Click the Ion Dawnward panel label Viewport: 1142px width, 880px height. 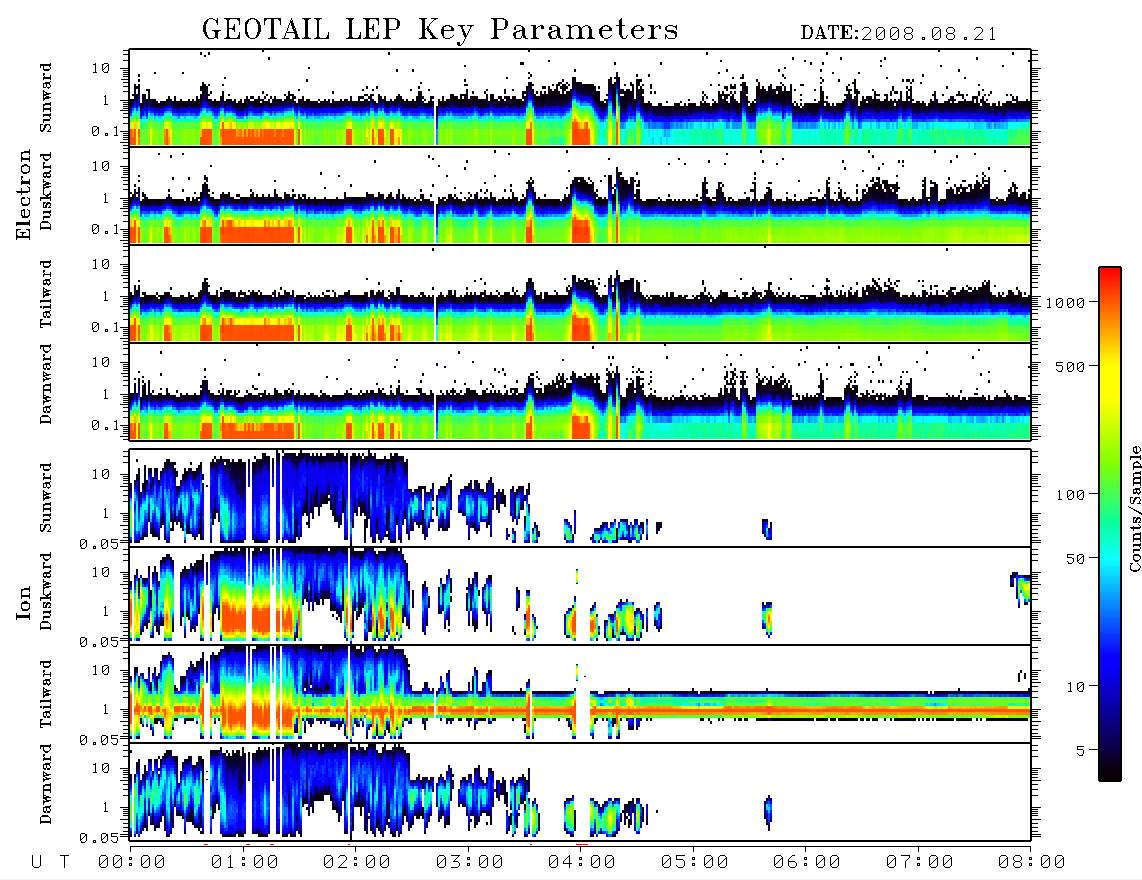coord(46,784)
